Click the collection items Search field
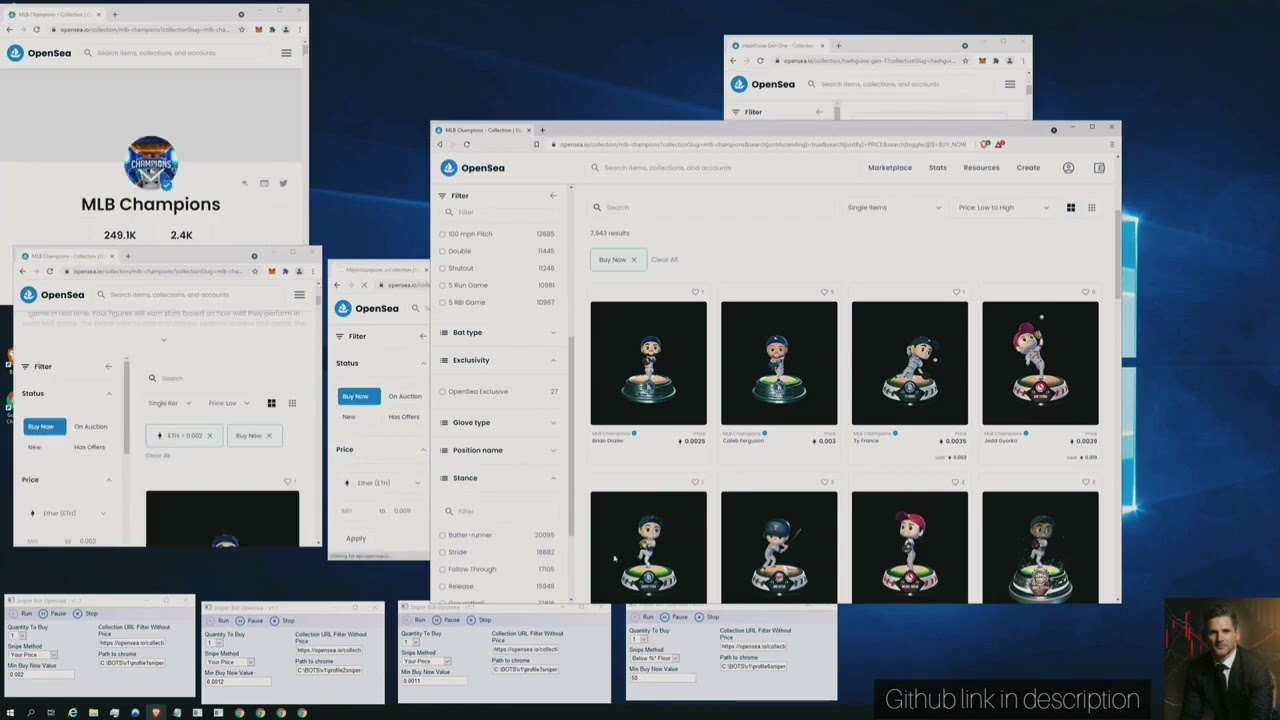 click(x=710, y=208)
